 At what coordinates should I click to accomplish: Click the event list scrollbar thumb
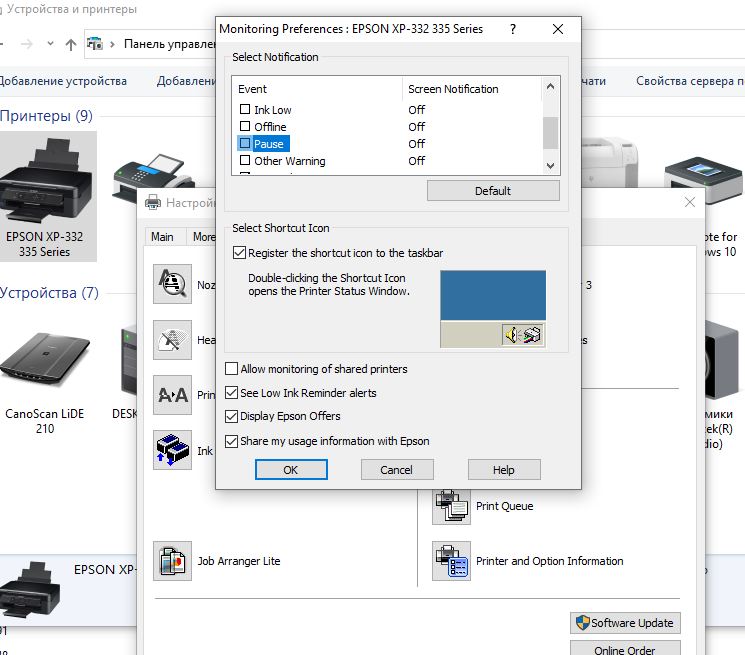pyautogui.click(x=550, y=133)
